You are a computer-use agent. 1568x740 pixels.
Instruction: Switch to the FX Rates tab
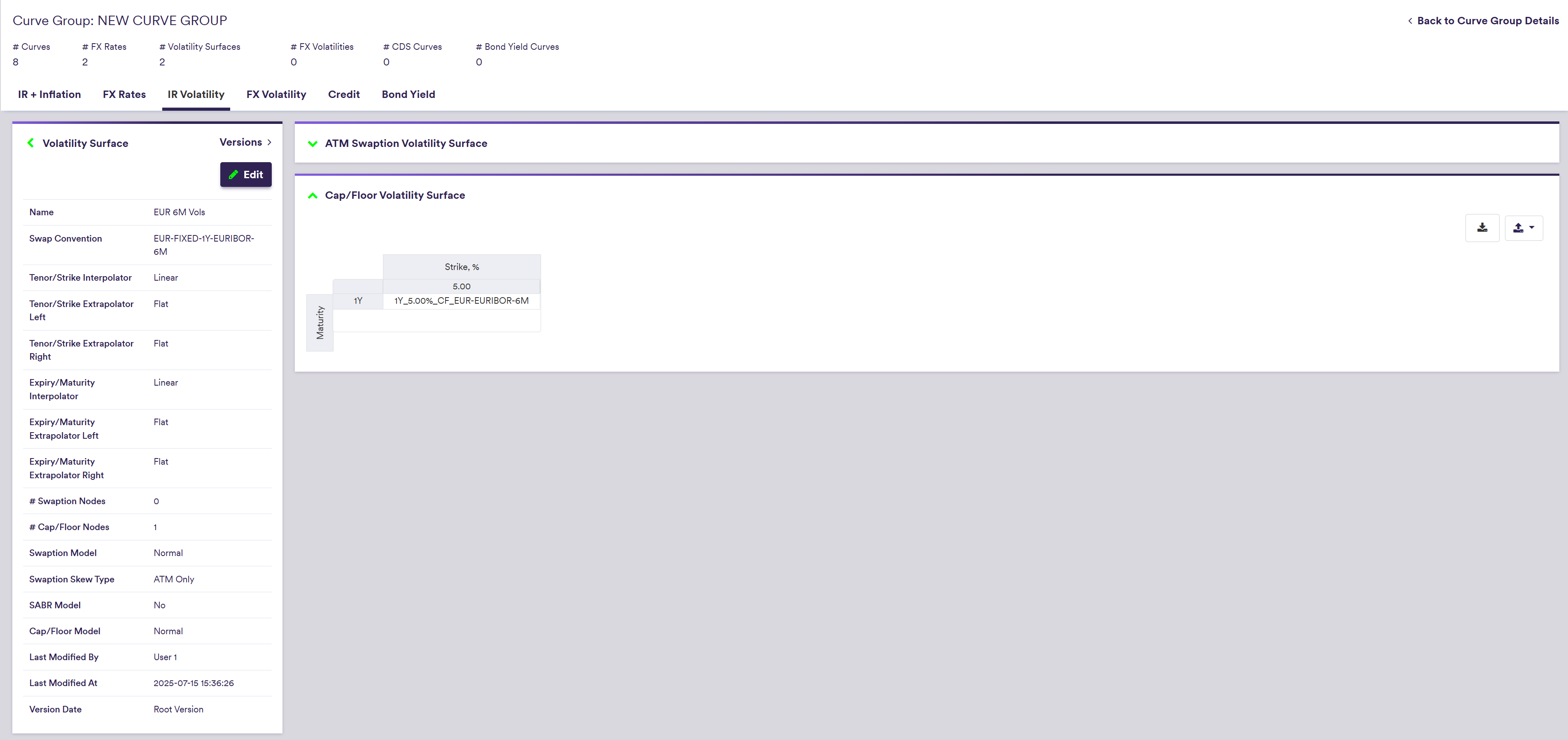point(124,94)
